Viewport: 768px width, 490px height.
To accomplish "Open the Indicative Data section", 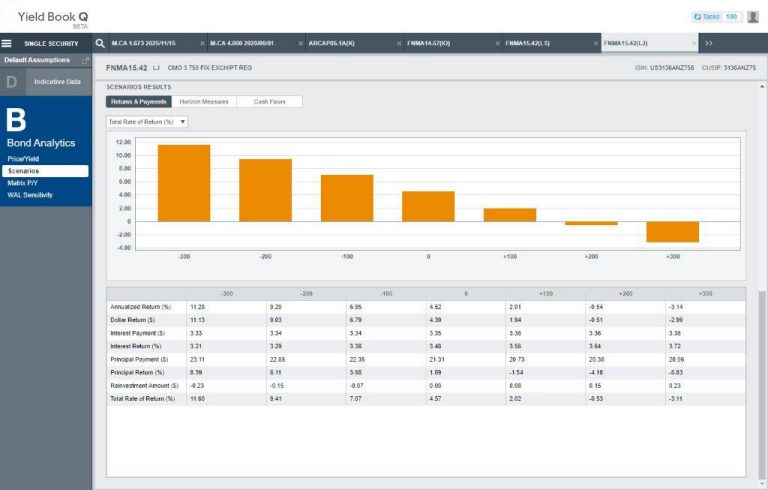I will pyautogui.click(x=57, y=82).
